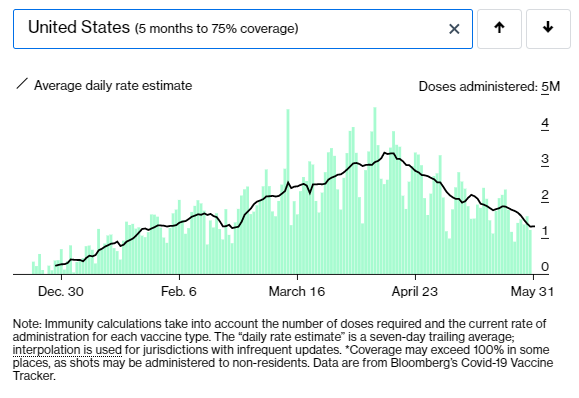Click the Feb. 6 axis label
This screenshot has width=579, height=398.
179,291
